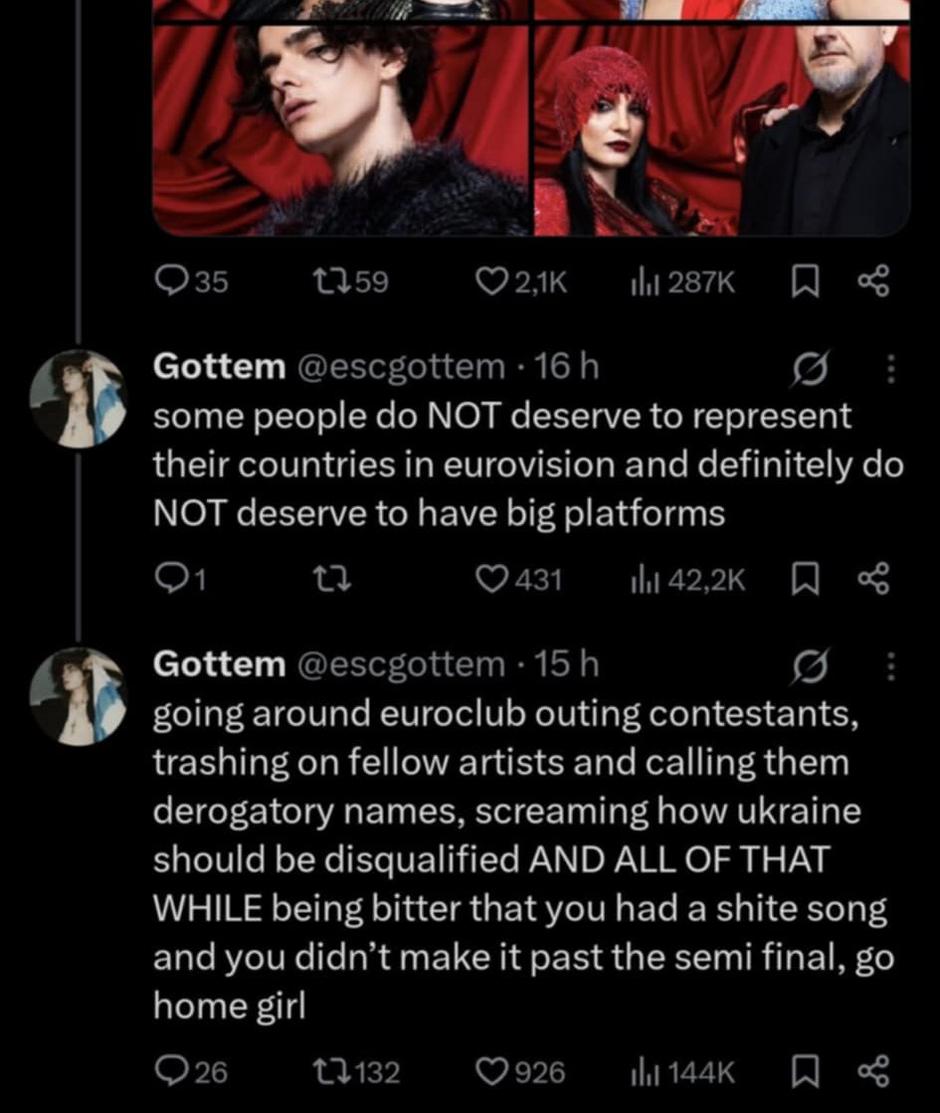Share the top image tweet
The height and width of the screenshot is (1113, 940).
tap(871, 283)
